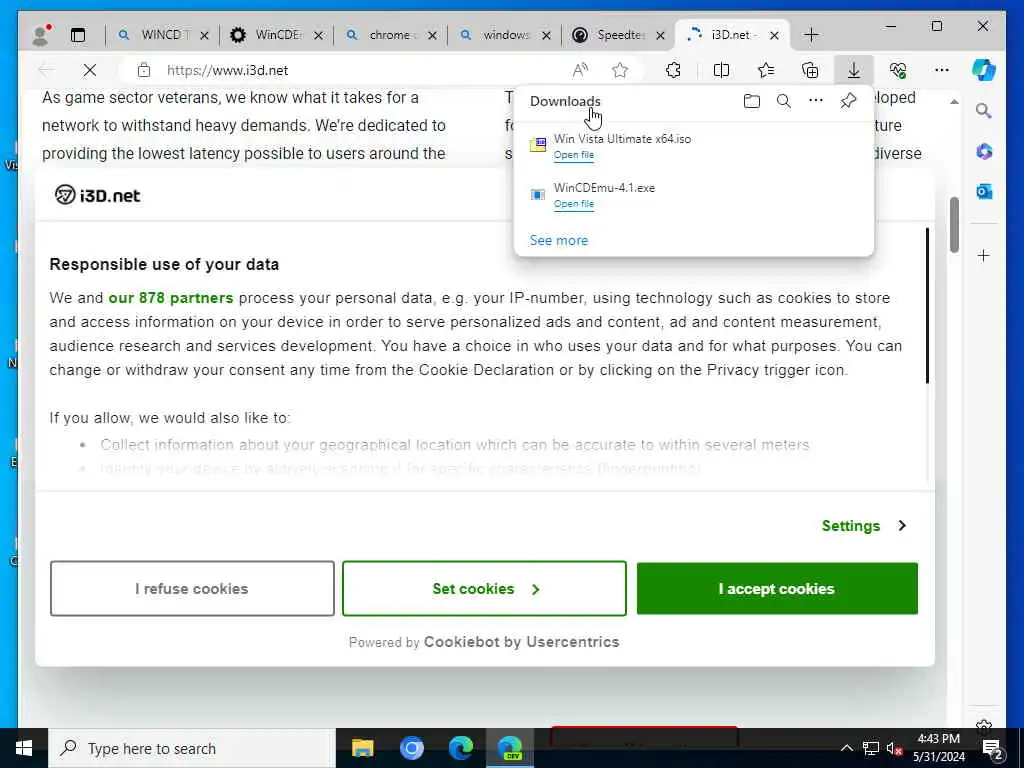Screen dimensions: 1024x768
Task: Open Outlook sidebar icon
Action: pyautogui.click(x=984, y=191)
